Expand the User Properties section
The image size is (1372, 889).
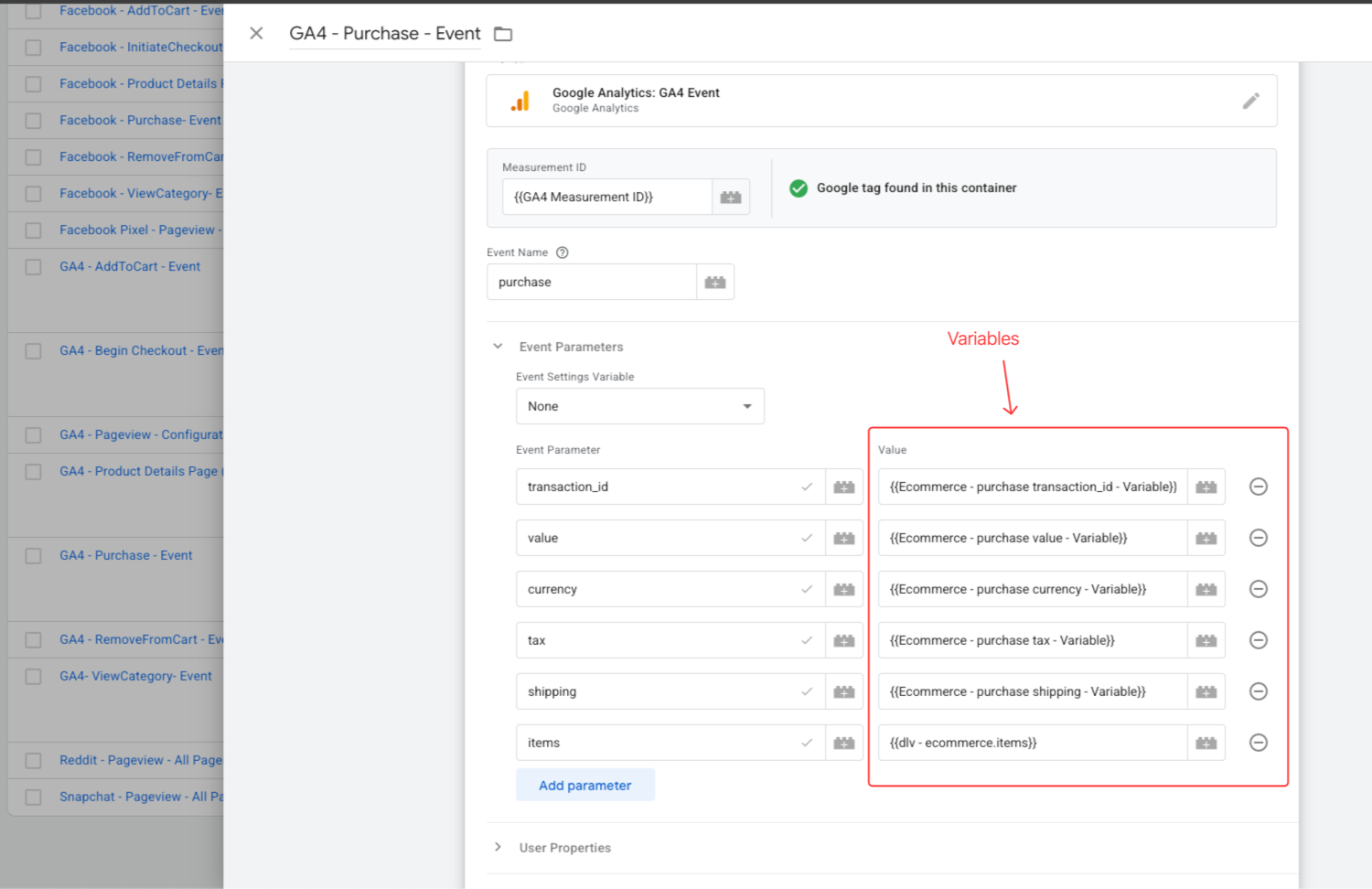[x=498, y=847]
